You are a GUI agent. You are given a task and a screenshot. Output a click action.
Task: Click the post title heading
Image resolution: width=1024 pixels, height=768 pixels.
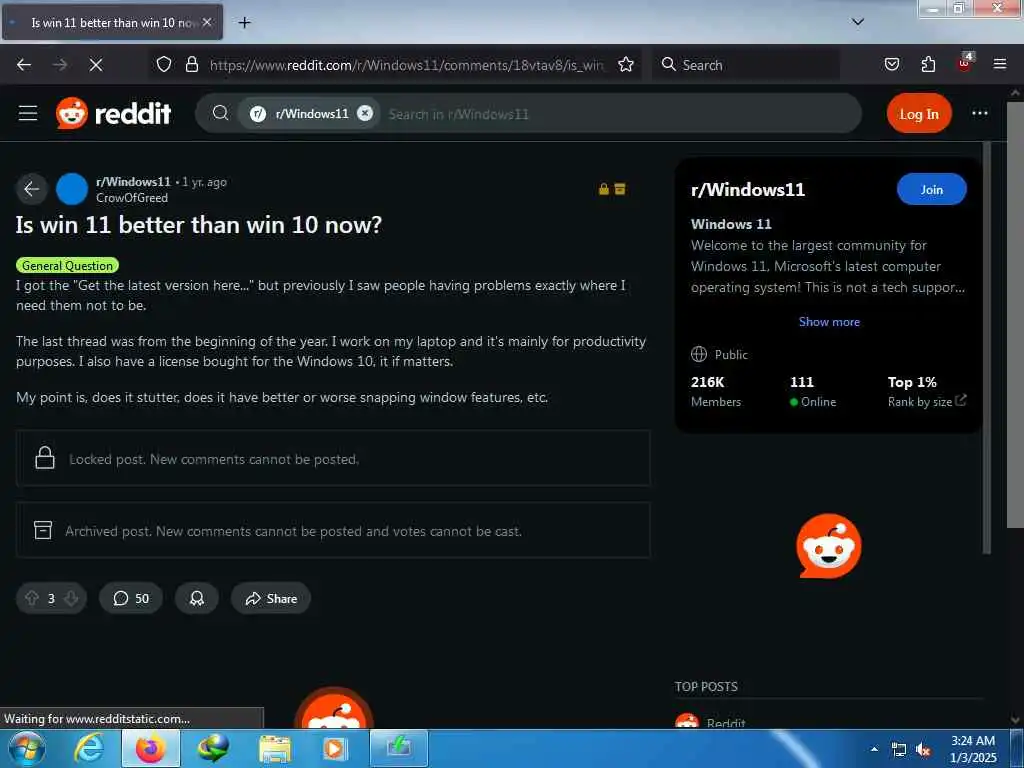point(199,225)
